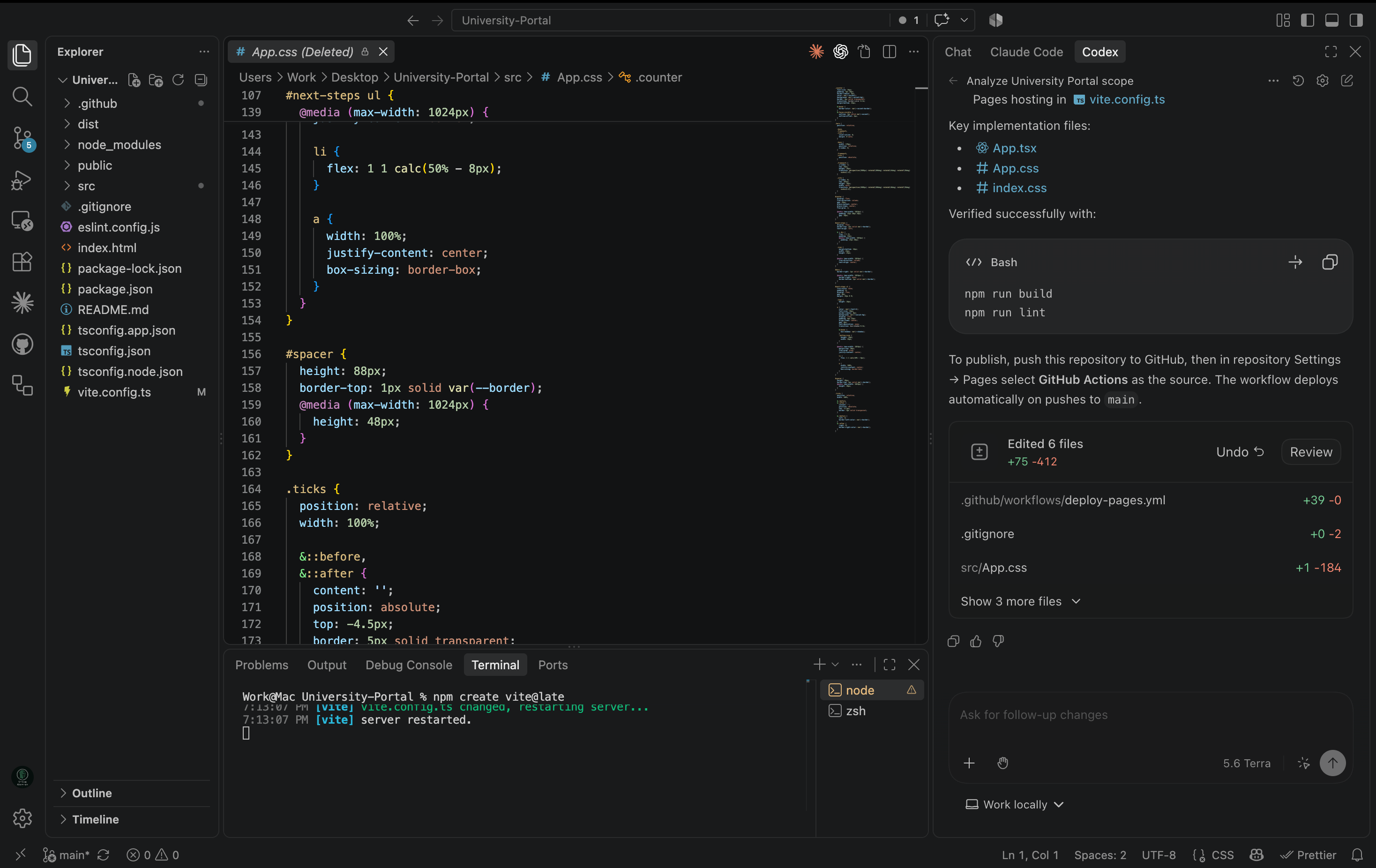Open deploy-pages.yml in edited files list
The height and width of the screenshot is (868, 1376).
click(x=1151, y=500)
